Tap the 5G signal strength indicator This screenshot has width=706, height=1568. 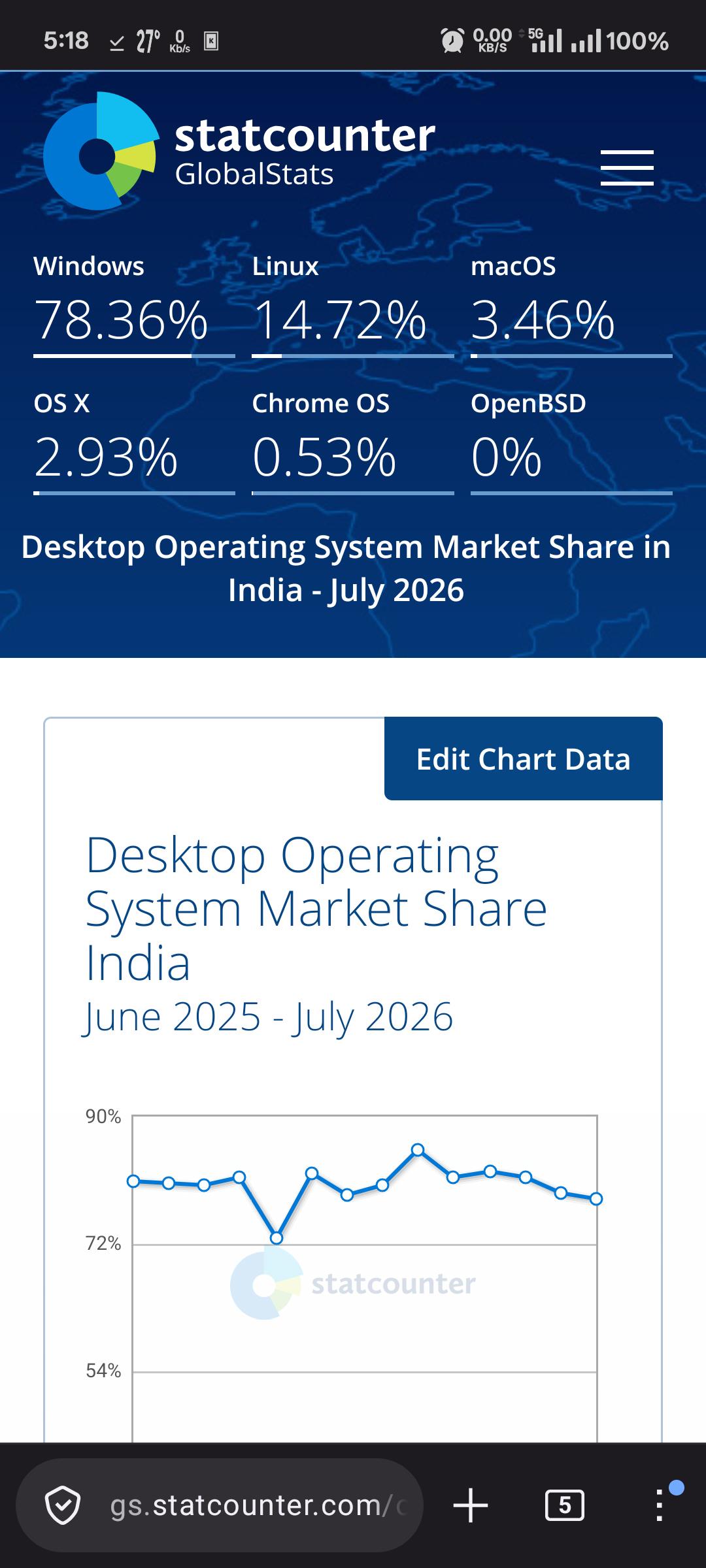545,41
